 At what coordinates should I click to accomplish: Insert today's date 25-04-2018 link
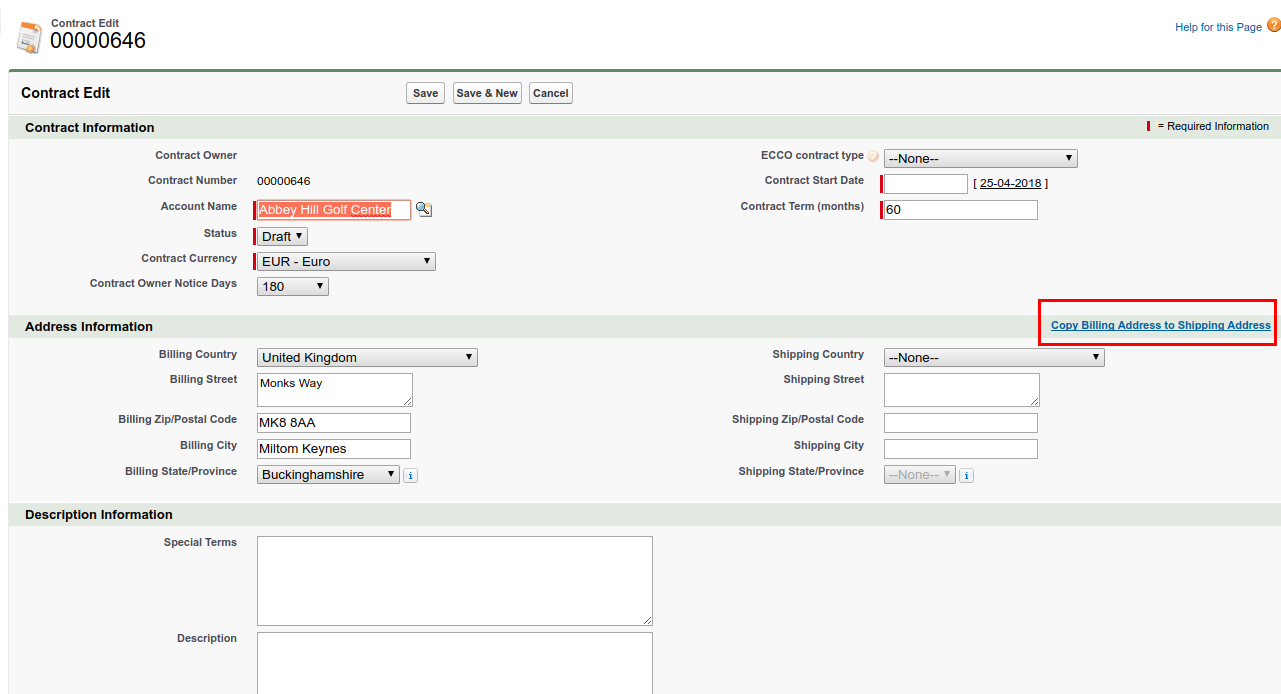click(x=1010, y=184)
